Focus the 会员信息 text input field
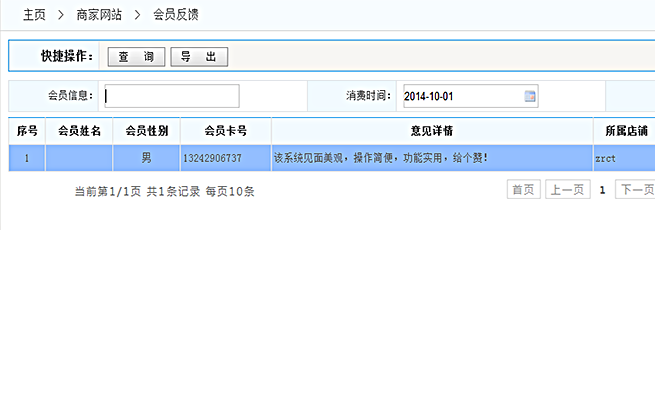This screenshot has width=655, height=413. coord(171,96)
